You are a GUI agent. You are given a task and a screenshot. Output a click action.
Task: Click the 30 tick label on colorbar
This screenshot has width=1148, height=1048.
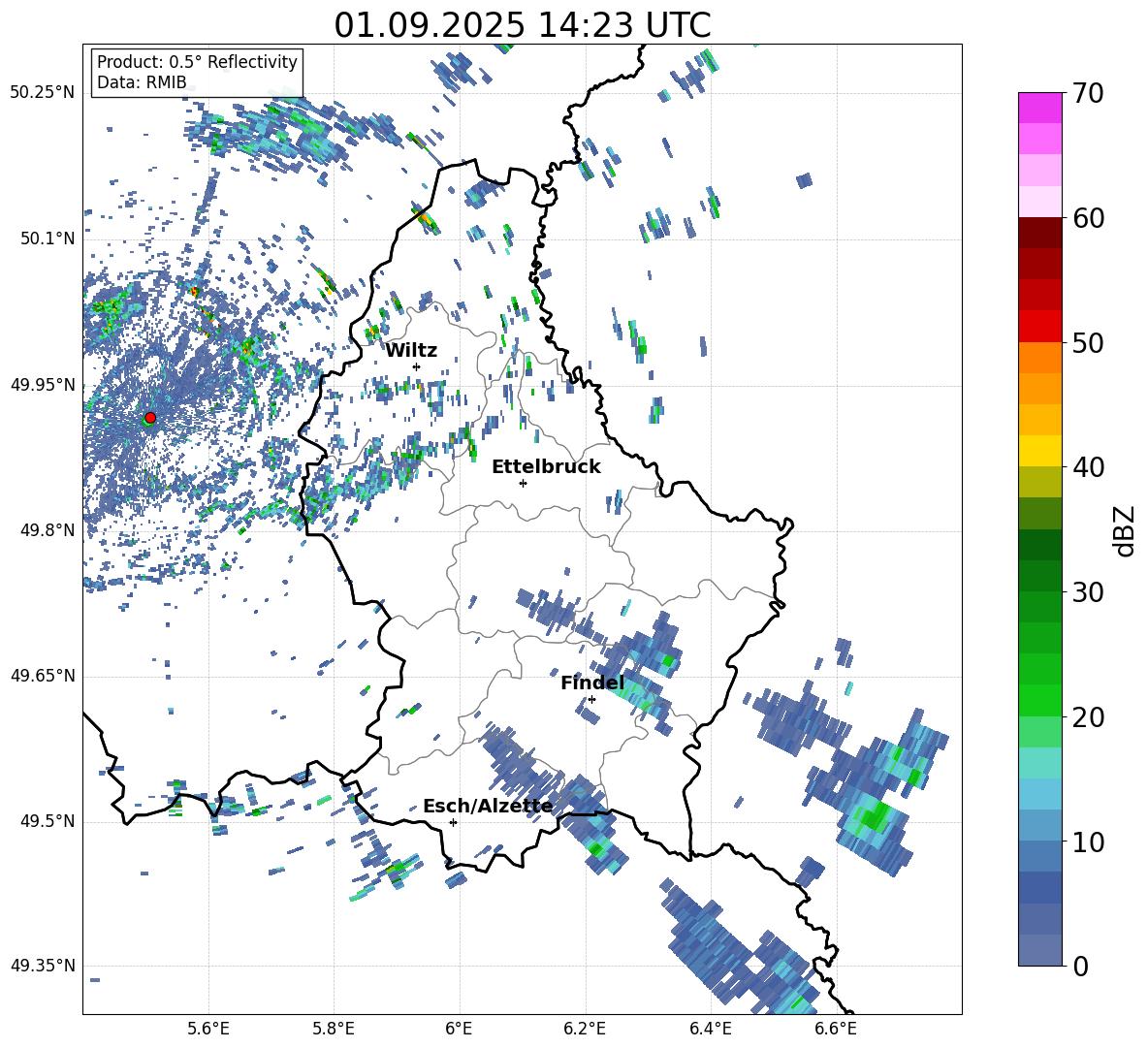tap(1088, 592)
